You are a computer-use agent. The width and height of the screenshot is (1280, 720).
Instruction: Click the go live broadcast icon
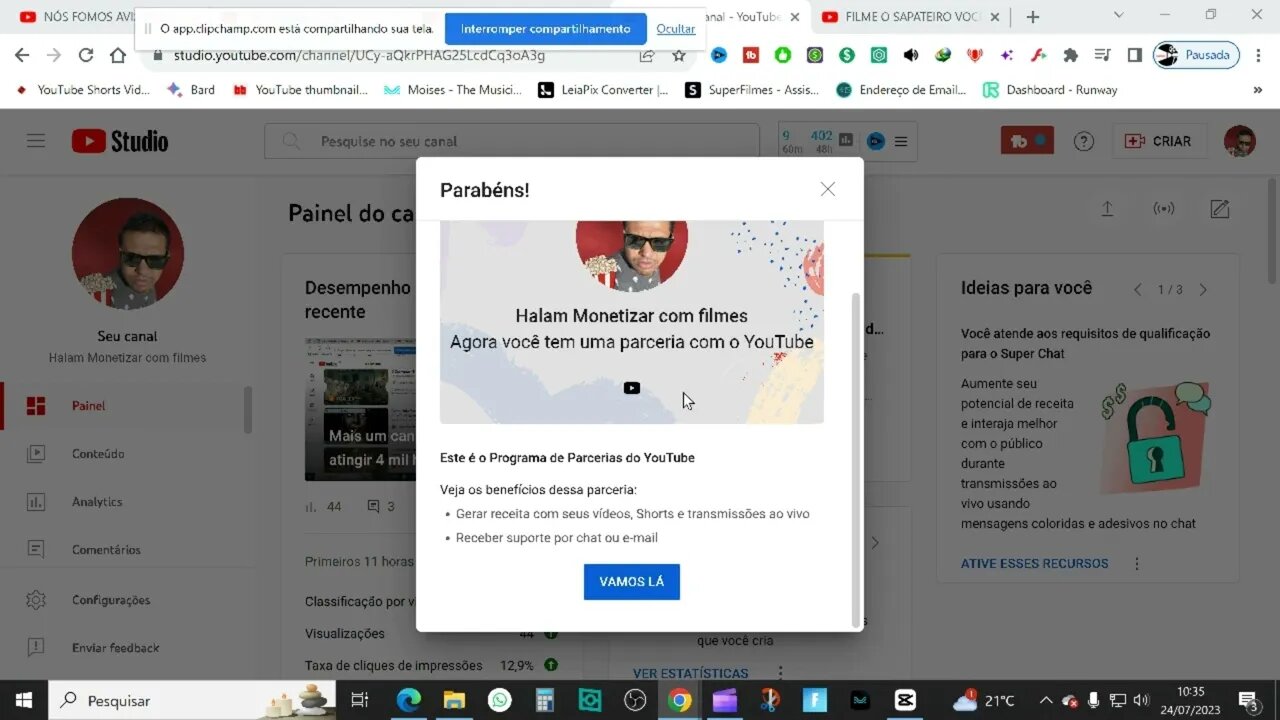[1164, 209]
